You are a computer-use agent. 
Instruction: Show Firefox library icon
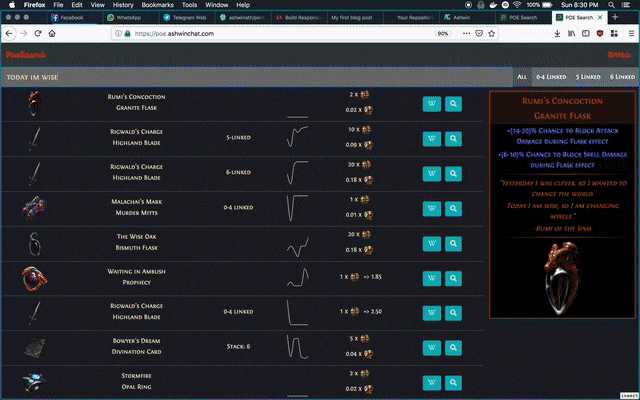[x=571, y=33]
